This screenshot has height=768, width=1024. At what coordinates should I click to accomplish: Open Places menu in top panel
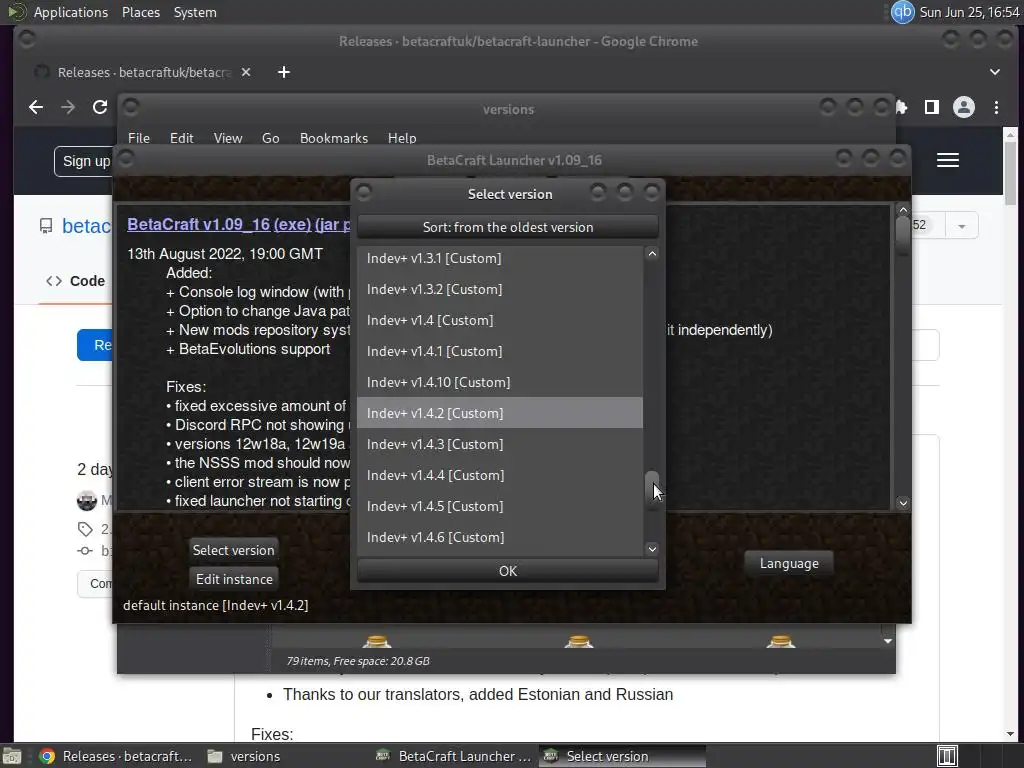[140, 12]
